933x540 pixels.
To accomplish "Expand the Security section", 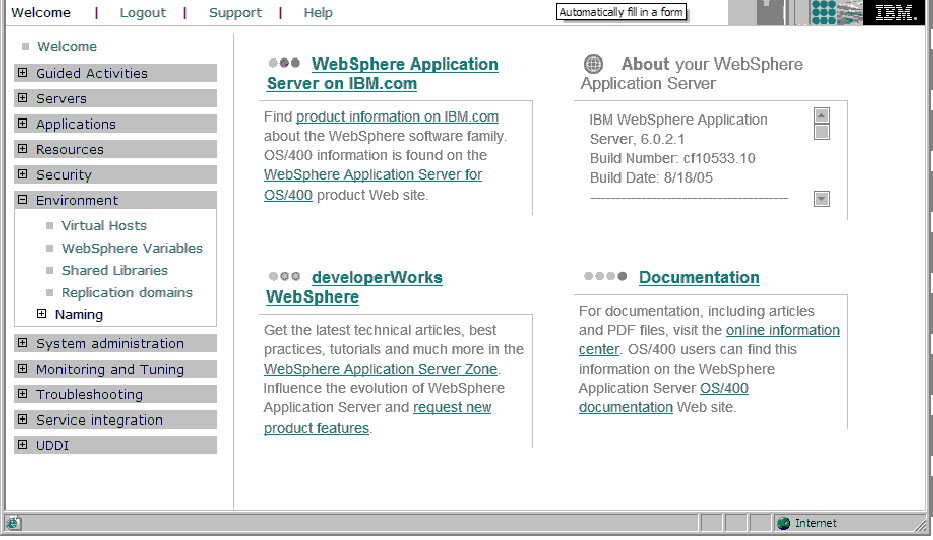I will tap(23, 174).
